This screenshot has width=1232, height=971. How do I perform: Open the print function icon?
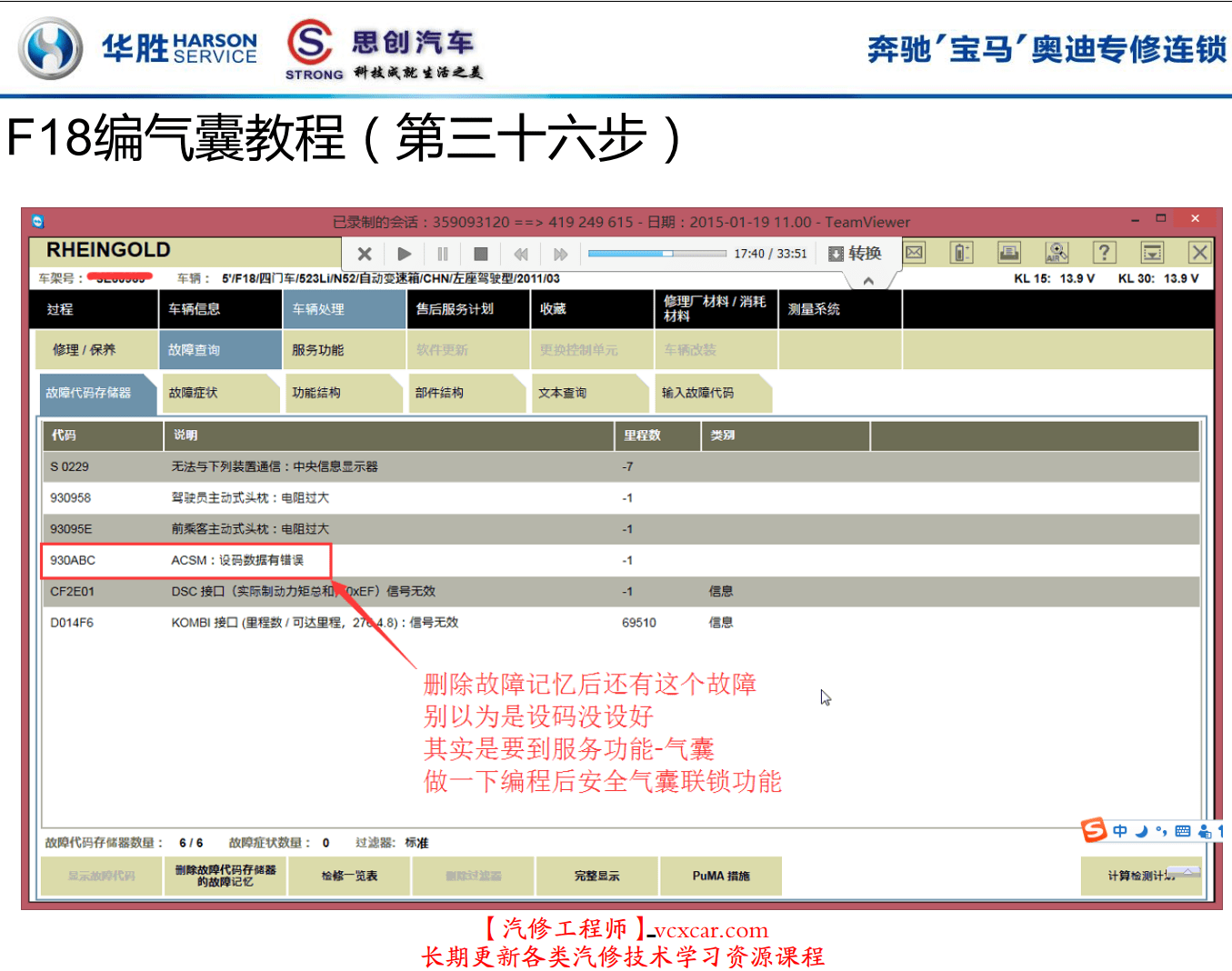(x=1009, y=253)
